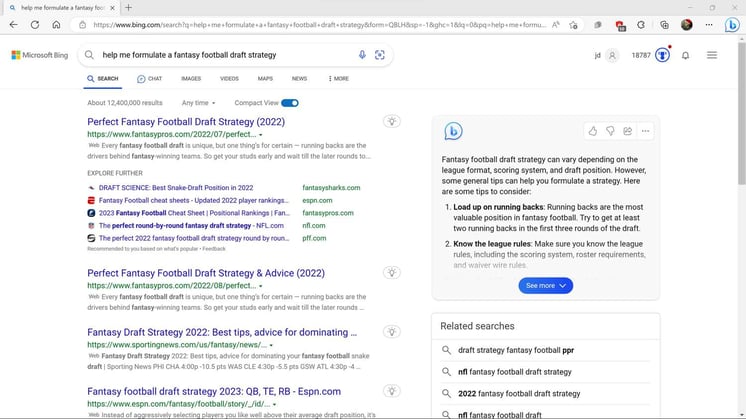Click related search 2022 fantasy football draft strategy

tap(519, 393)
